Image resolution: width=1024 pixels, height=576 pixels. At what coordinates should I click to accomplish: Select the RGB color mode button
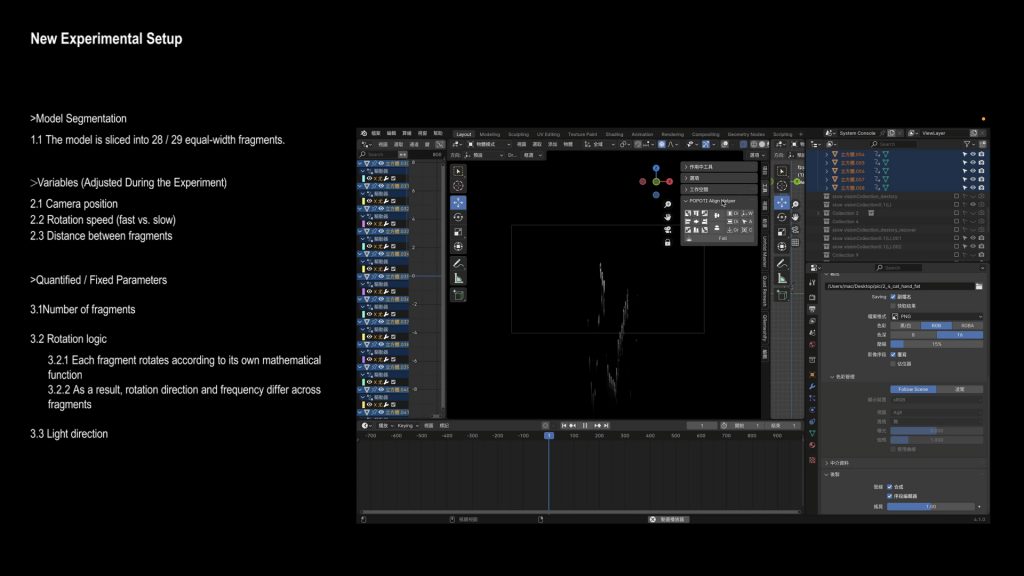936,325
